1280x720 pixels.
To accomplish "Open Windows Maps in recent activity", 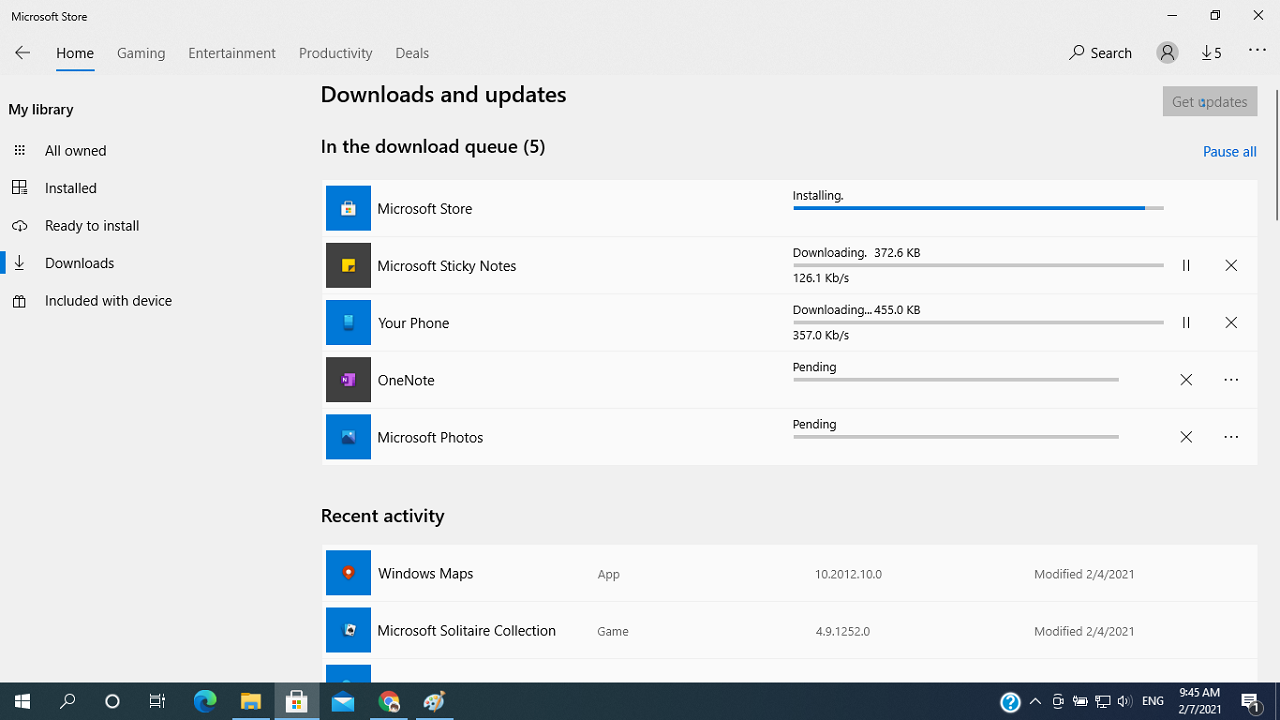I will click(789, 573).
